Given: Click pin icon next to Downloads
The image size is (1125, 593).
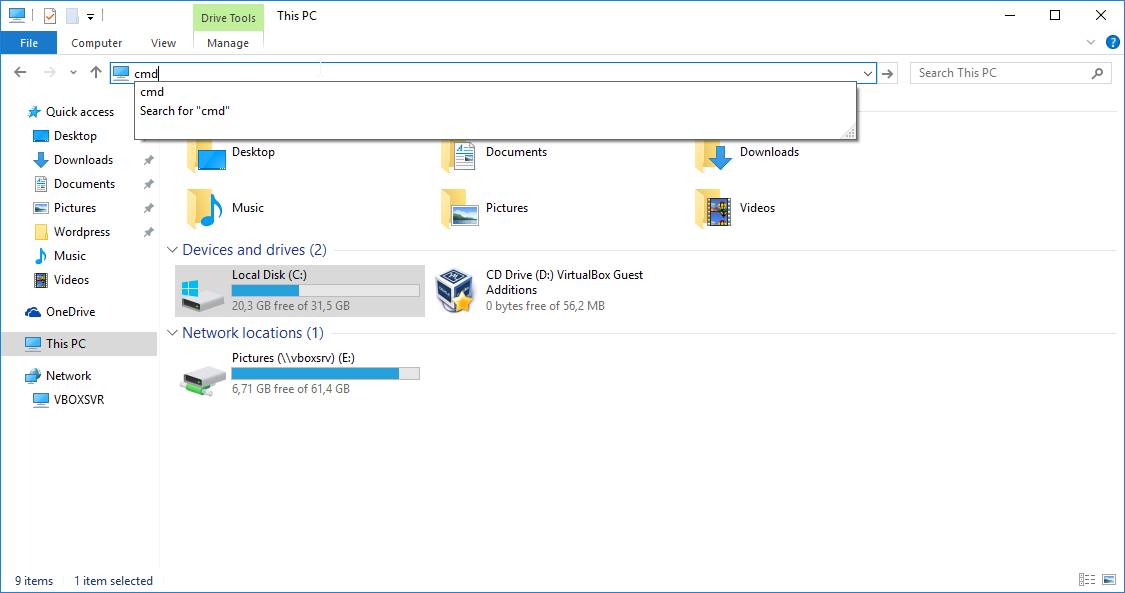Looking at the screenshot, I should (x=149, y=160).
